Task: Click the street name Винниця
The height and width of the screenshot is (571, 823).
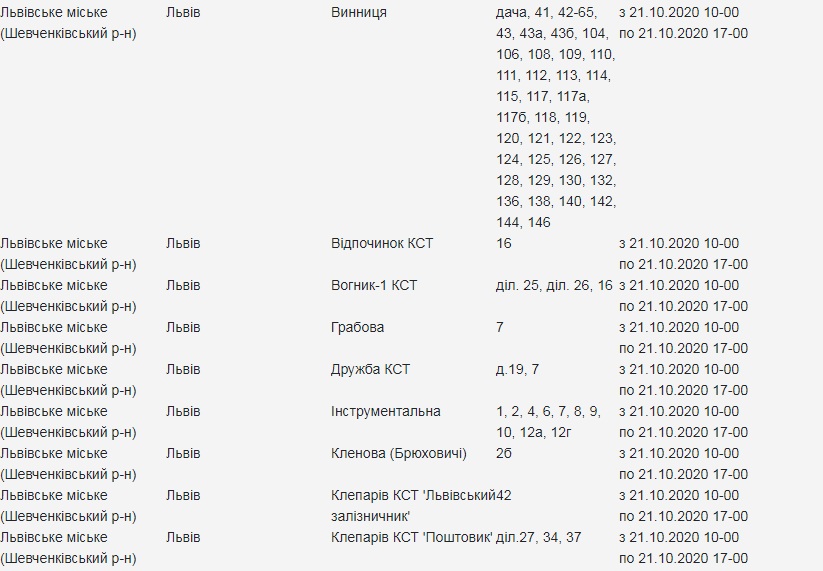Action: [358, 13]
